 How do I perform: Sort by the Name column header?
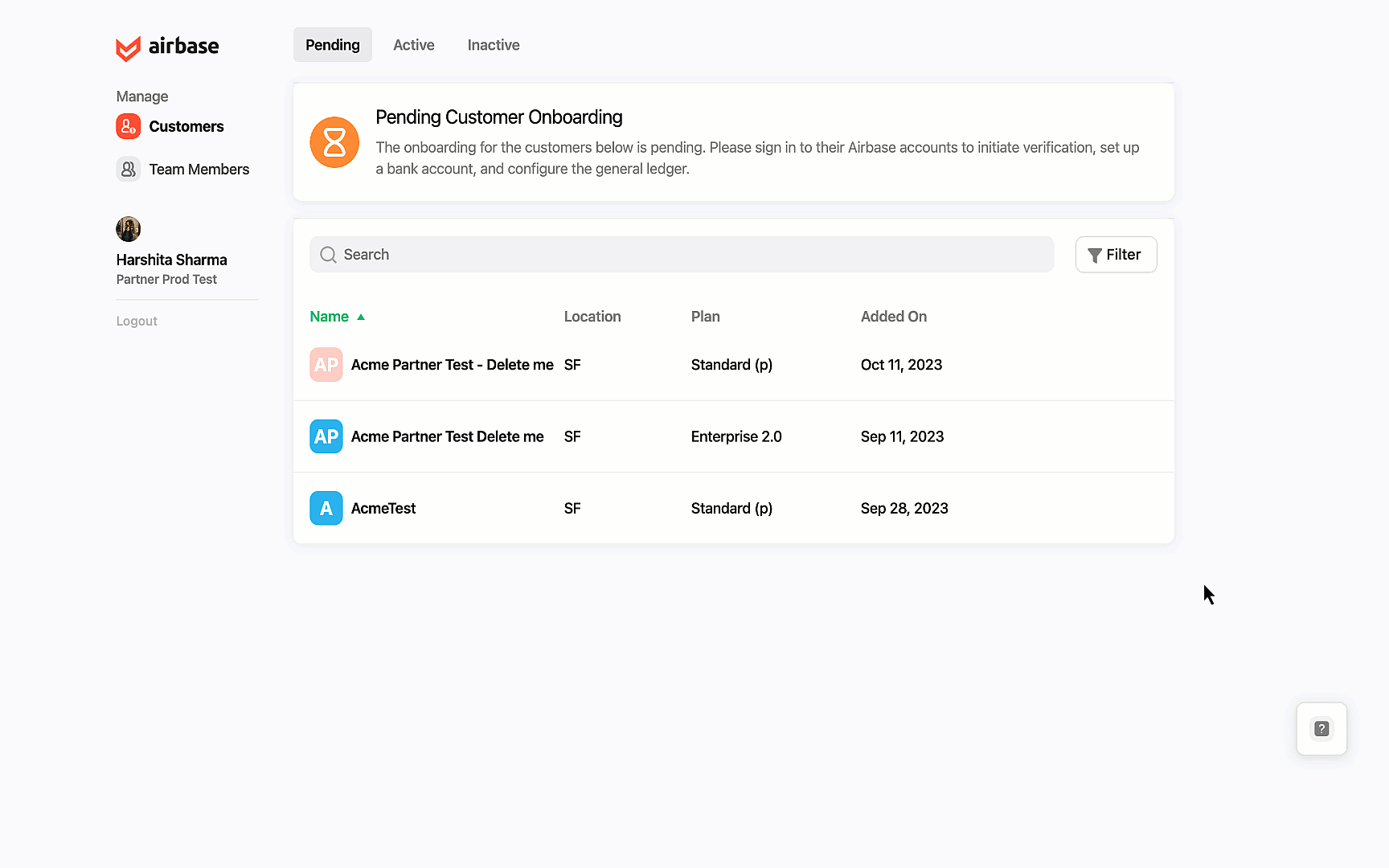(x=330, y=317)
